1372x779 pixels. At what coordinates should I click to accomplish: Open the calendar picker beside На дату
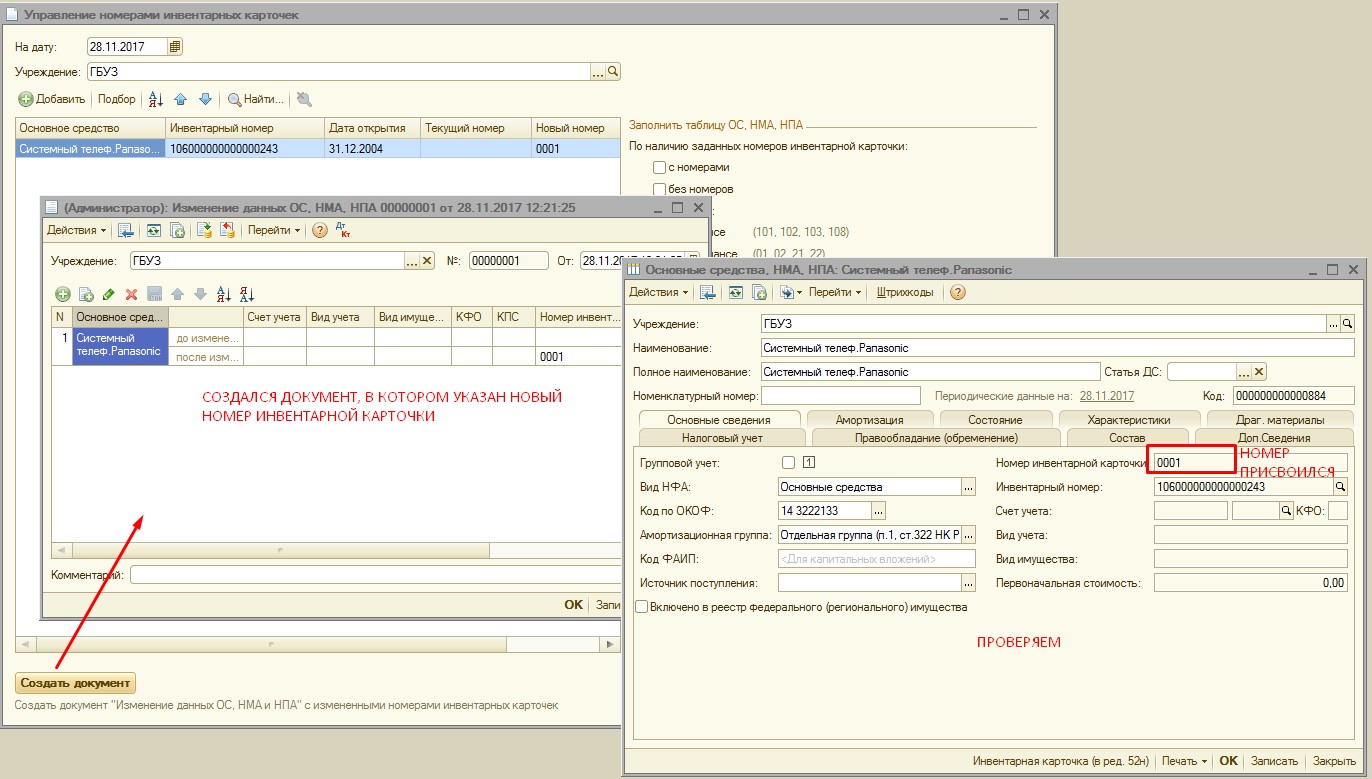coord(175,46)
